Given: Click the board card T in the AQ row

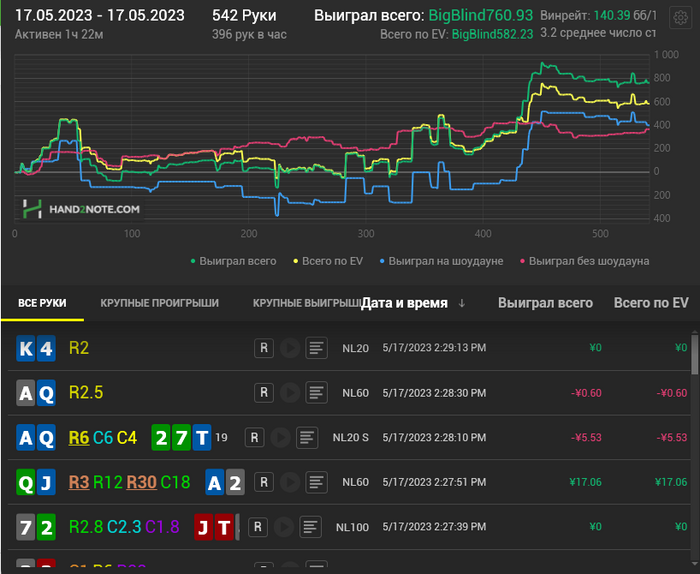Looking at the screenshot, I should coord(202,437).
